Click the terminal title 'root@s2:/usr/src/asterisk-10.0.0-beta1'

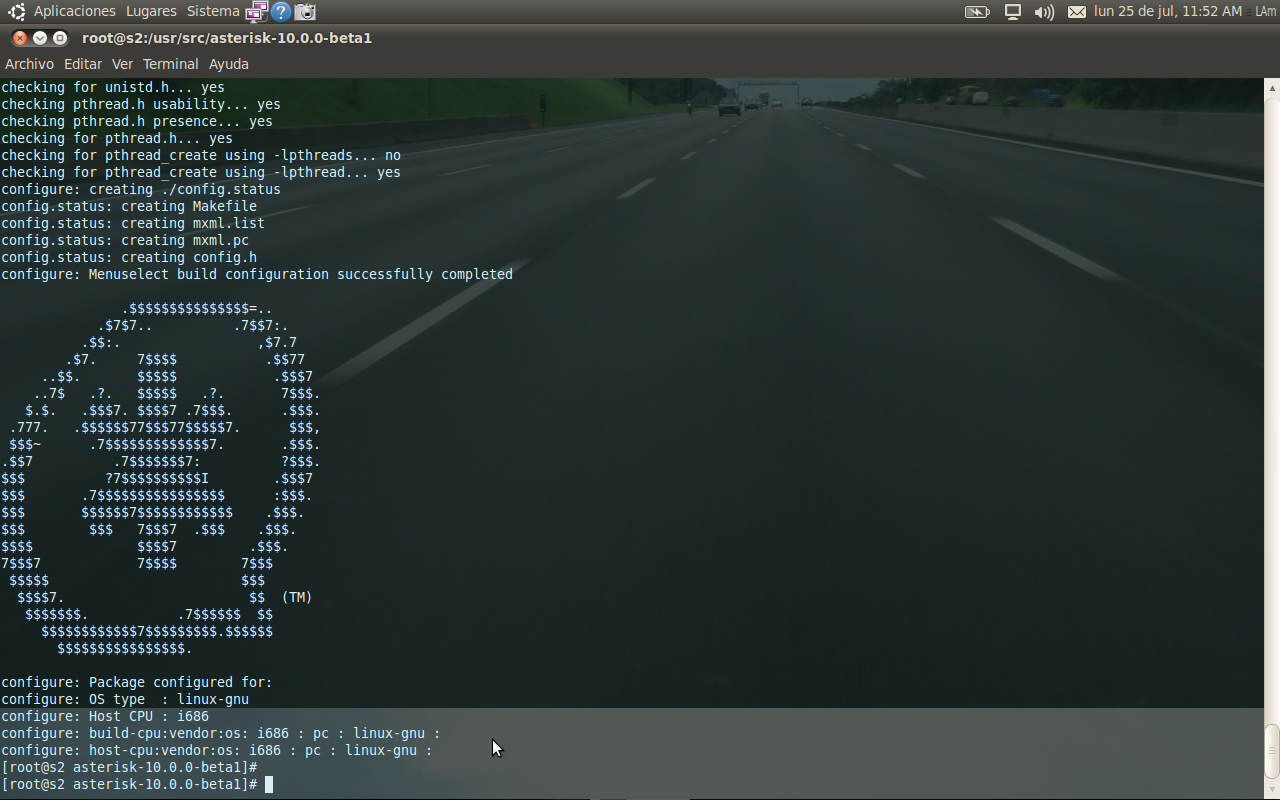point(227,38)
